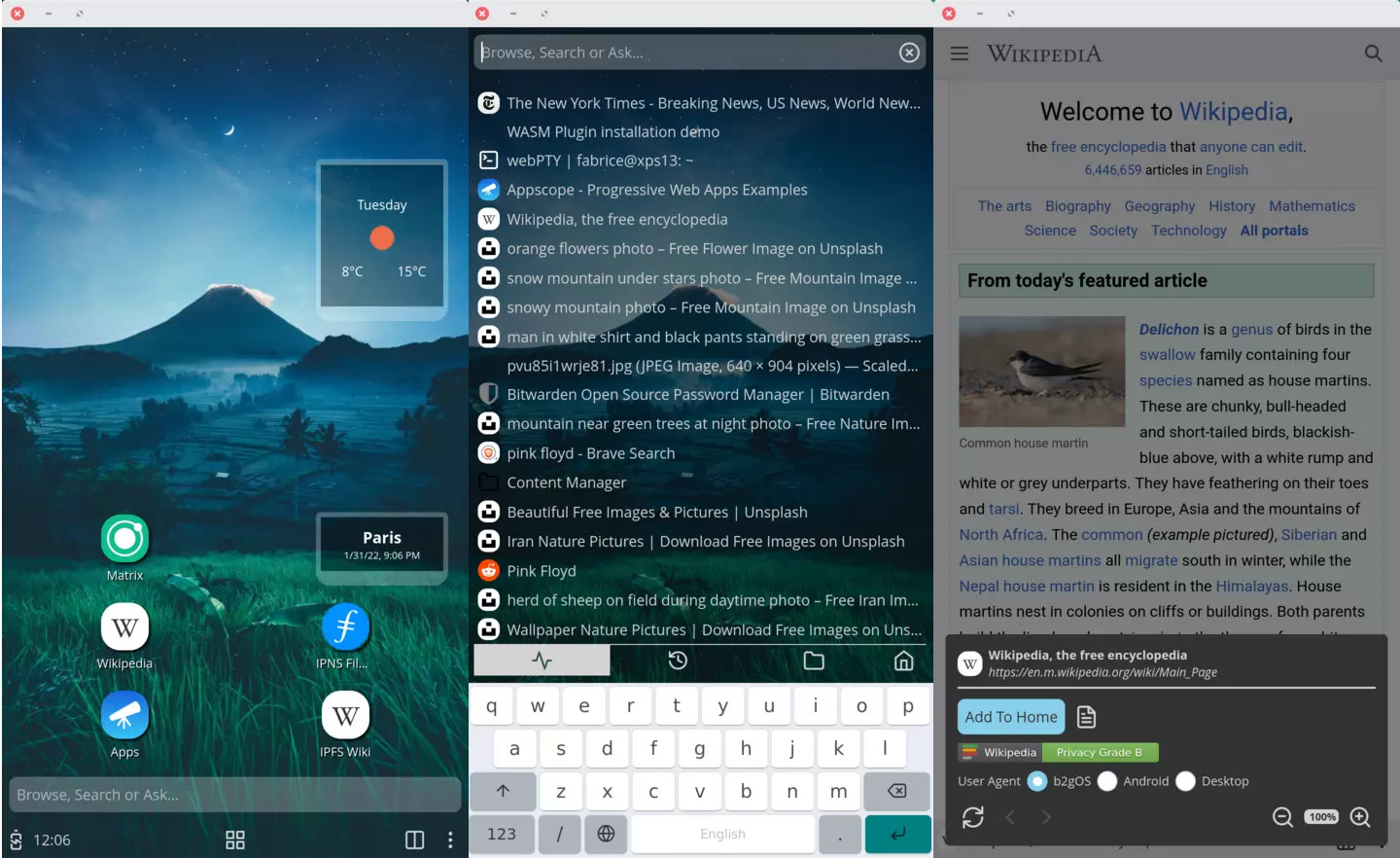Select the Desktop user agent radio button
Image resolution: width=1400 pixels, height=858 pixels.
click(x=1185, y=781)
